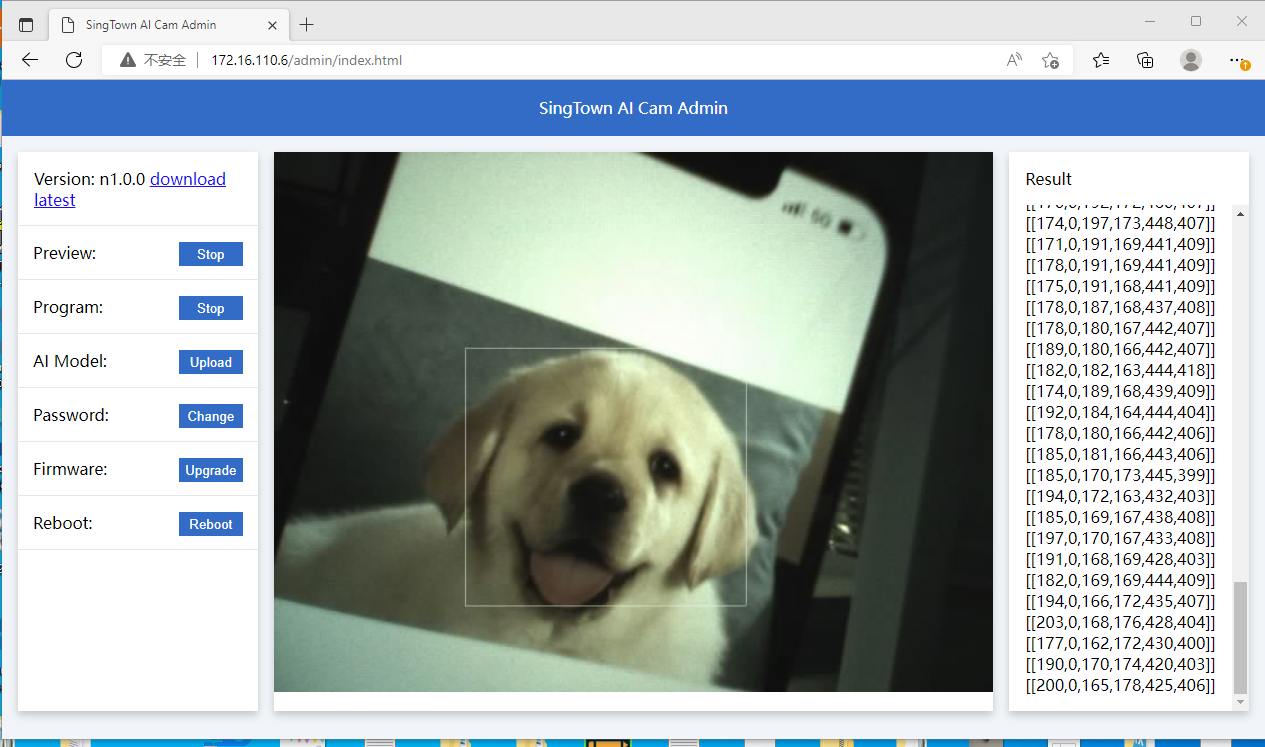The image size is (1265, 747).
Task: Follow the download latest link
Action: pyautogui.click(x=187, y=179)
